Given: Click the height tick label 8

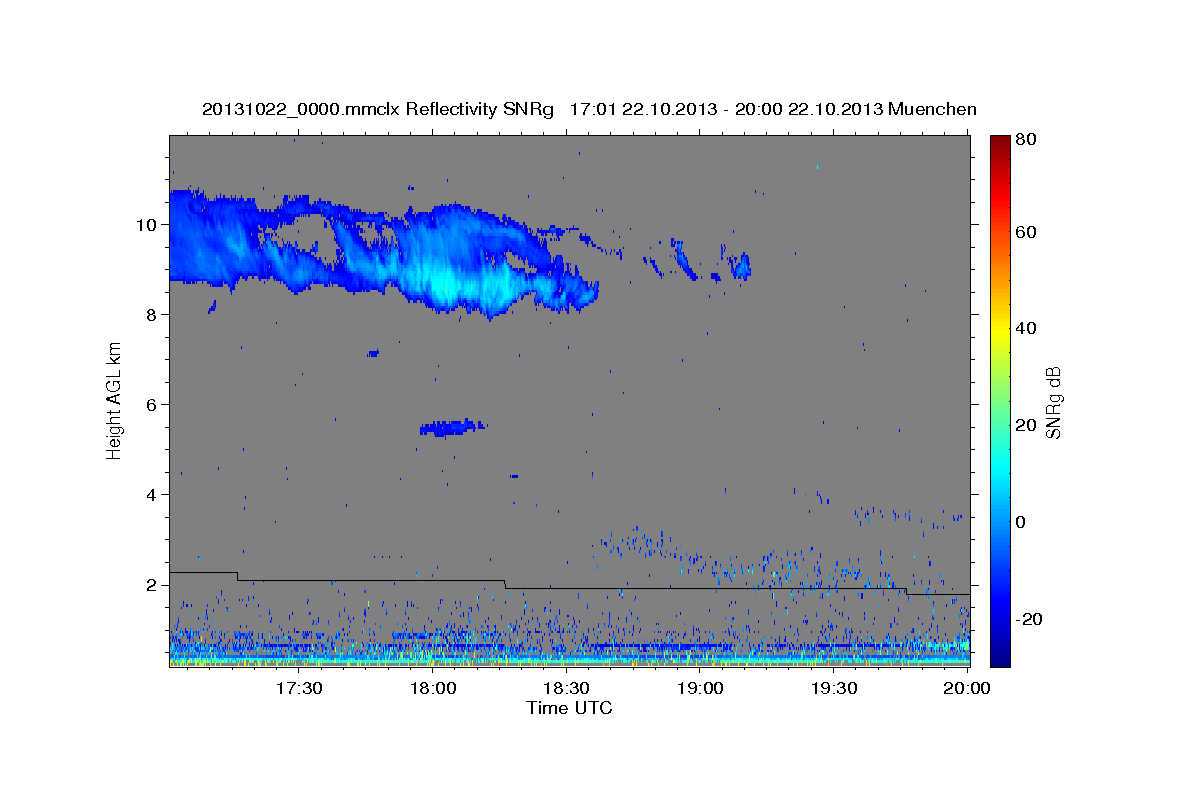Looking at the screenshot, I should [153, 315].
